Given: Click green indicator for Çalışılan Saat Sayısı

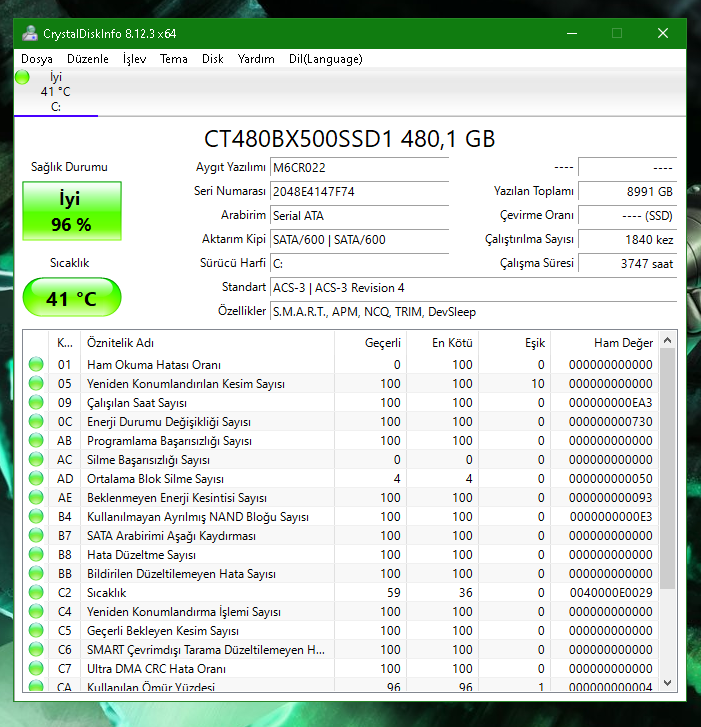Looking at the screenshot, I should (x=37, y=403).
